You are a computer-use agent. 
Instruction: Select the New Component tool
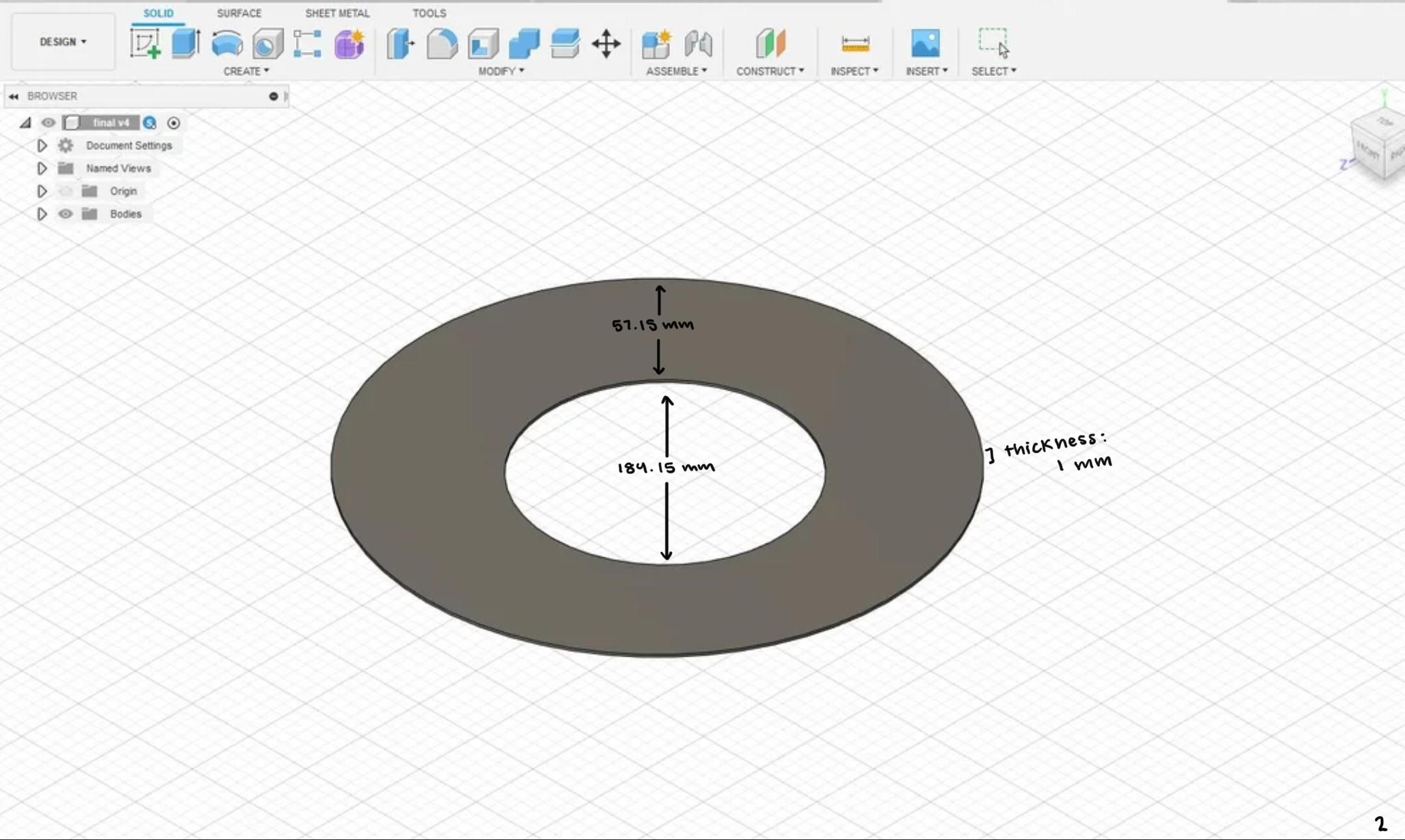click(x=656, y=44)
